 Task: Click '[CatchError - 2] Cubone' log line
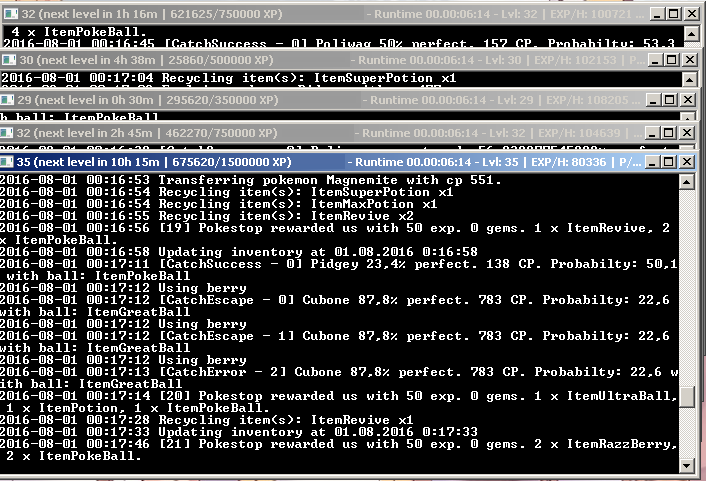(x=339, y=378)
